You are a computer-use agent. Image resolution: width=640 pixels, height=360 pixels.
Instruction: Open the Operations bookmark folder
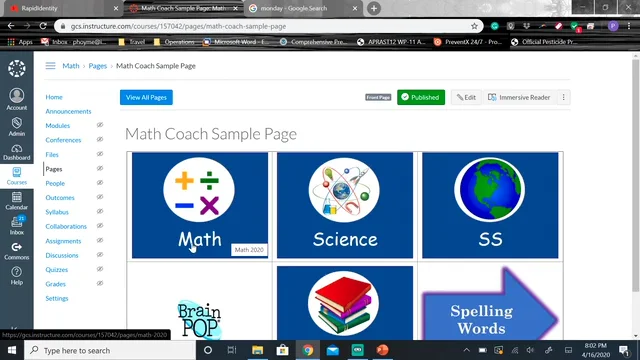tap(174, 42)
